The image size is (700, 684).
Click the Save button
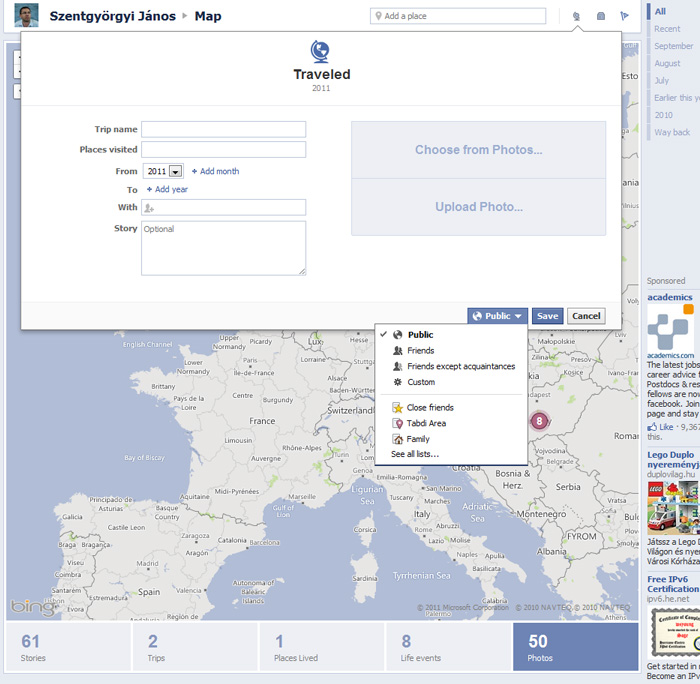click(547, 316)
